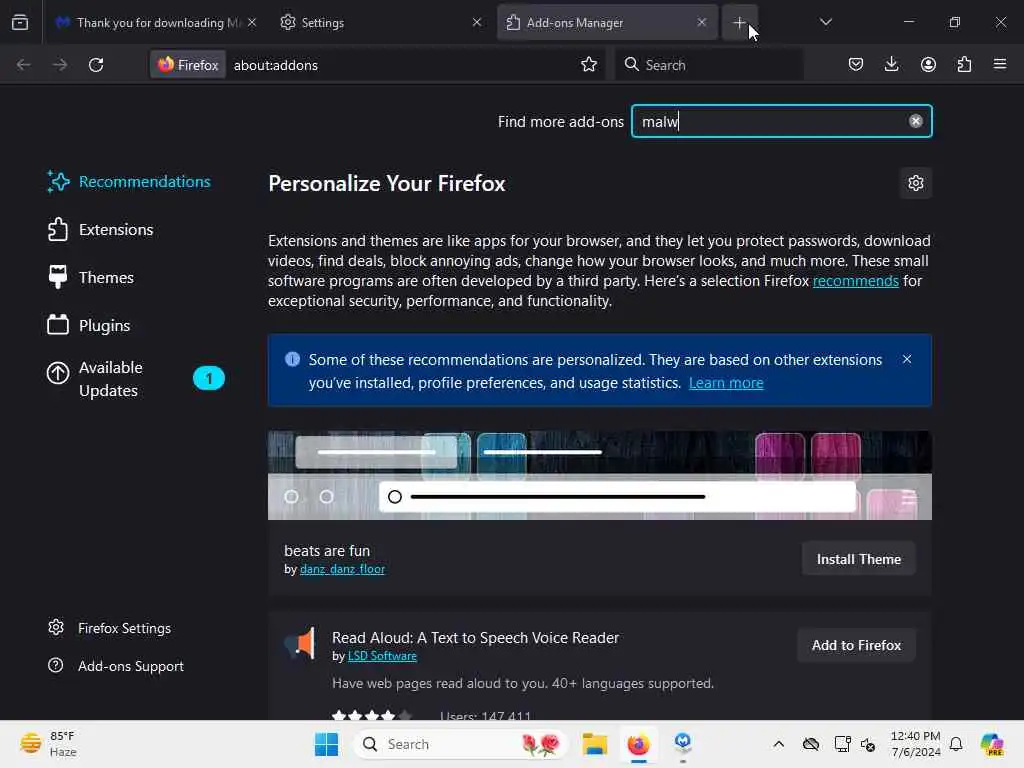Bookmark this page with star icon
Image resolution: width=1024 pixels, height=768 pixels.
click(588, 64)
